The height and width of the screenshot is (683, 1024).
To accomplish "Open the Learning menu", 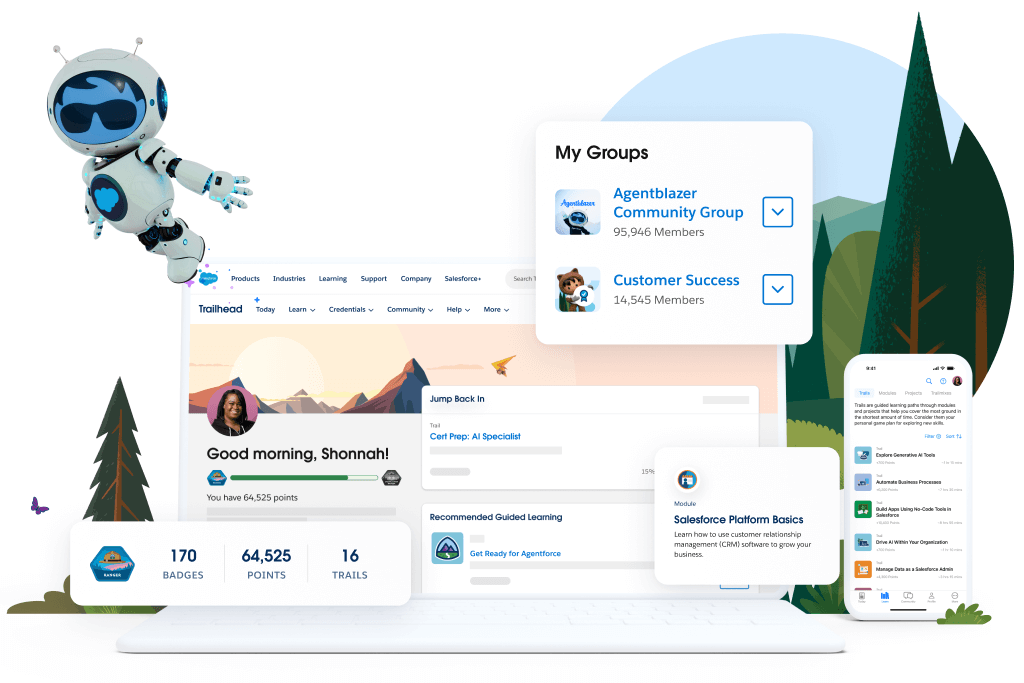I will click(333, 279).
